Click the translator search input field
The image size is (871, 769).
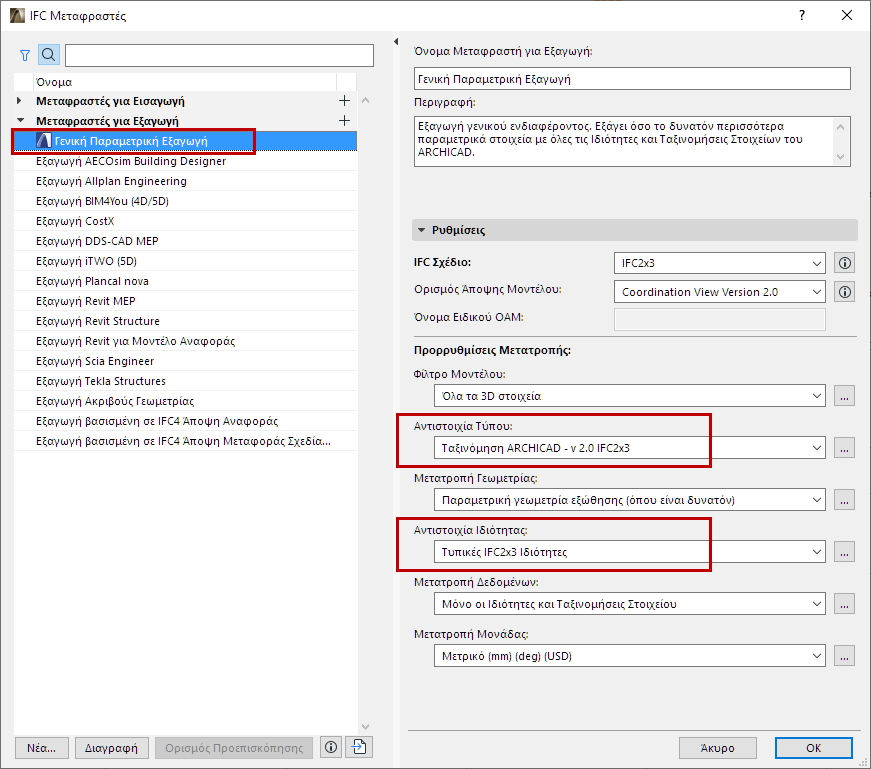219,56
